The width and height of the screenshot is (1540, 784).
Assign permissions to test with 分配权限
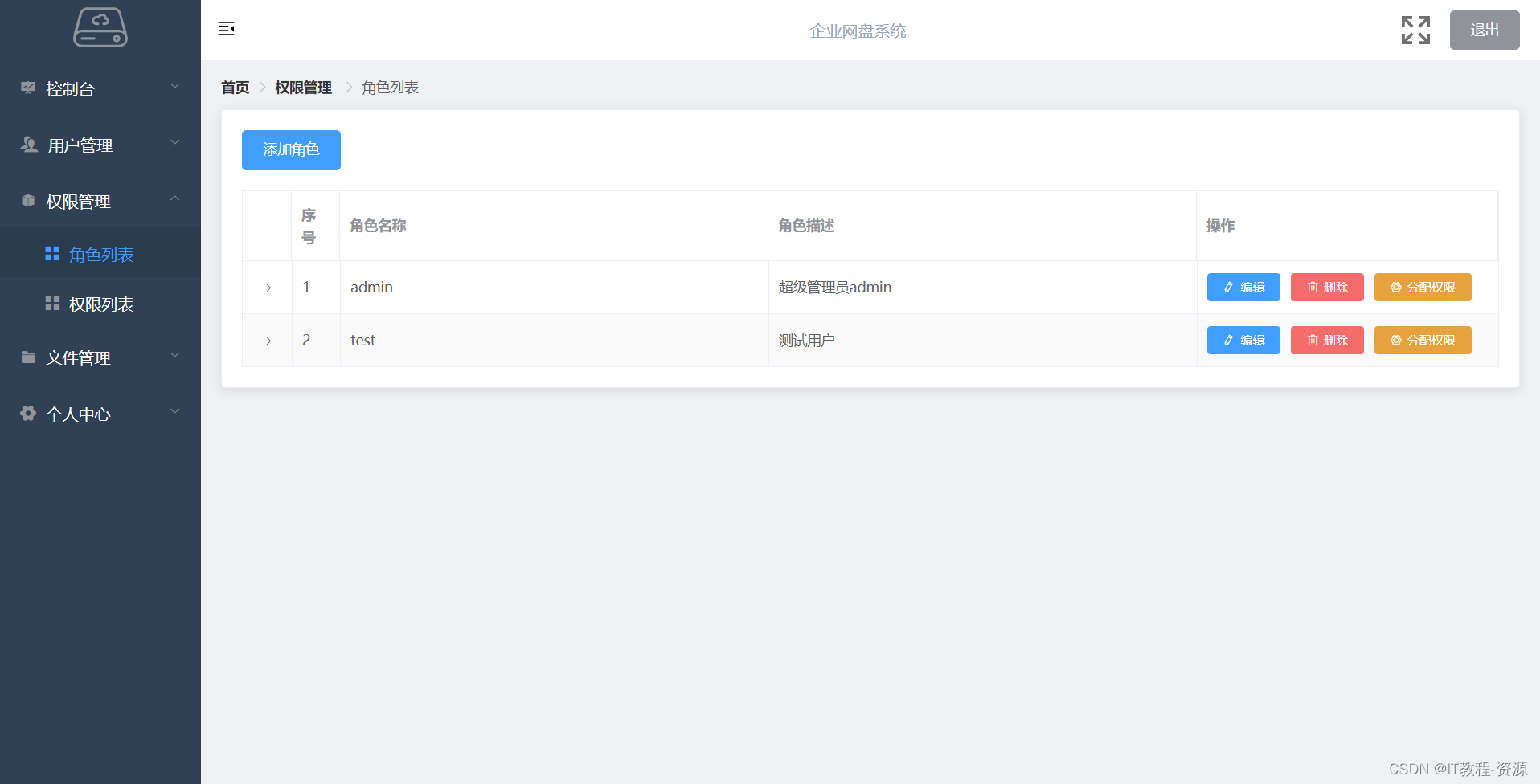tap(1423, 340)
